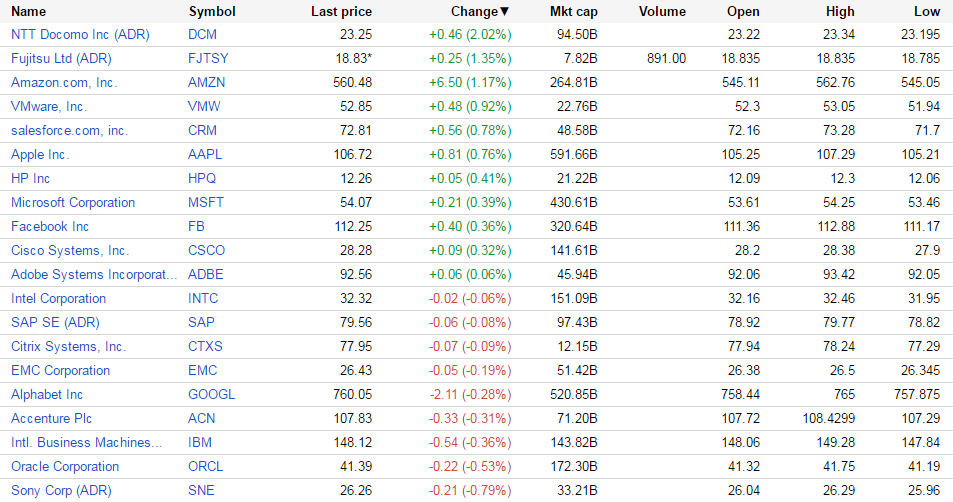This screenshot has height=502, width=953.
Task: Open NTT Docomo Inc (ADR) link
Action: [x=79, y=34]
